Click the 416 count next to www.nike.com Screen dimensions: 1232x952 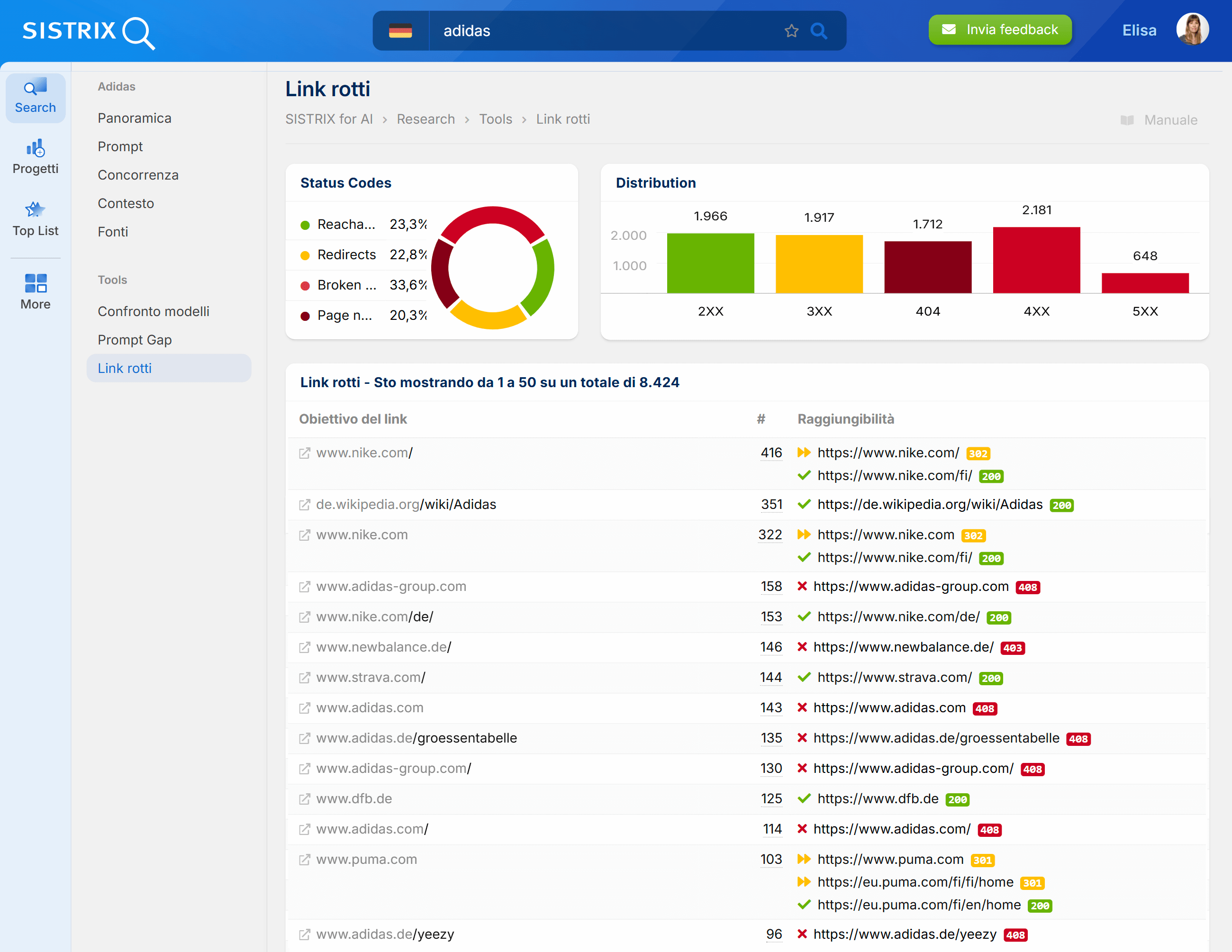(771, 453)
